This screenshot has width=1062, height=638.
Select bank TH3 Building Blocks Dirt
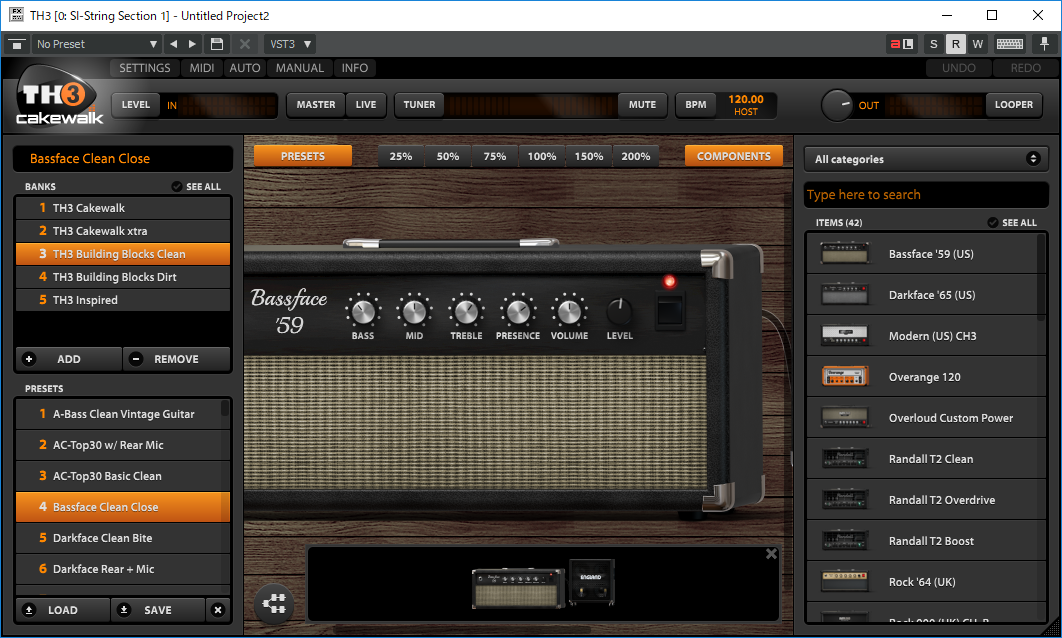tap(123, 277)
